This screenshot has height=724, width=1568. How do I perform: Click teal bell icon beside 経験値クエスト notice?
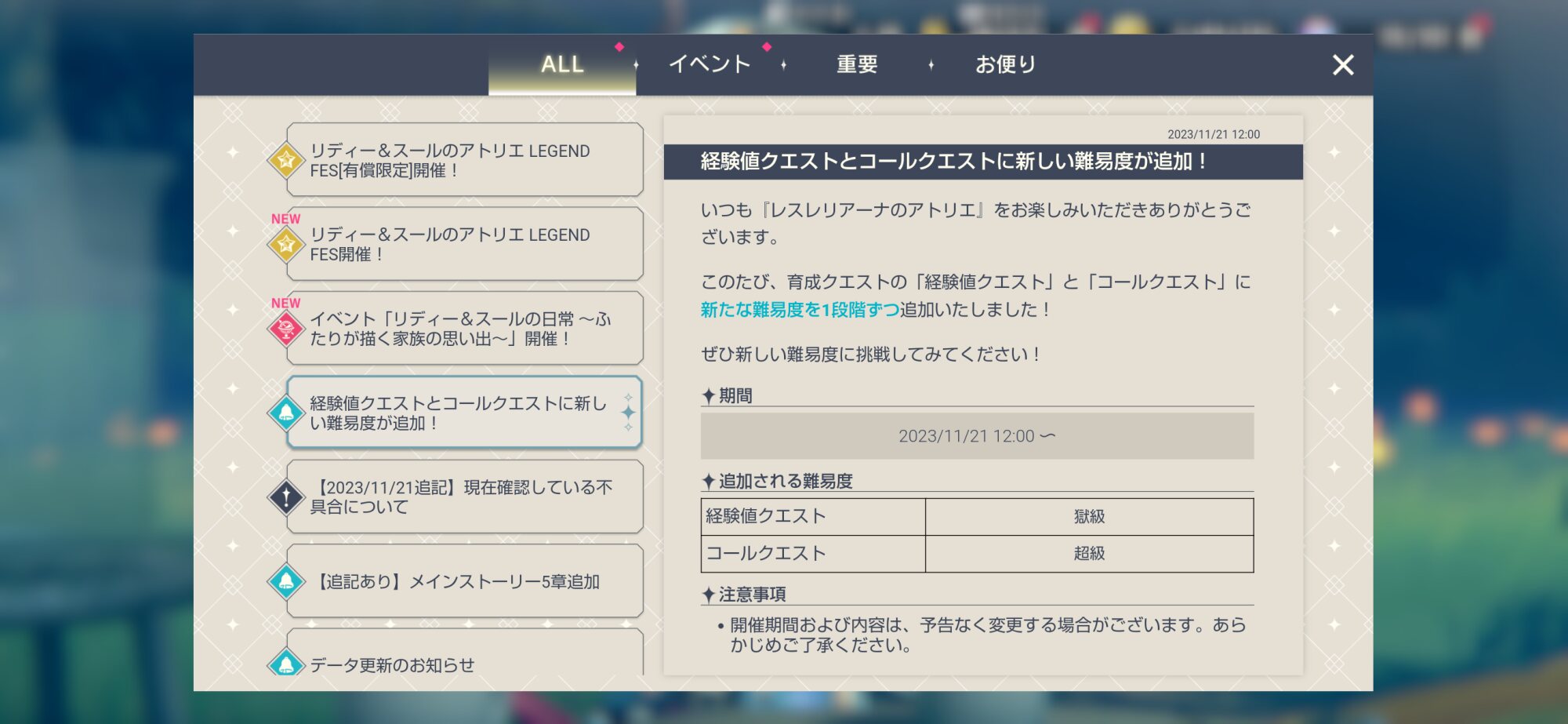tap(286, 413)
